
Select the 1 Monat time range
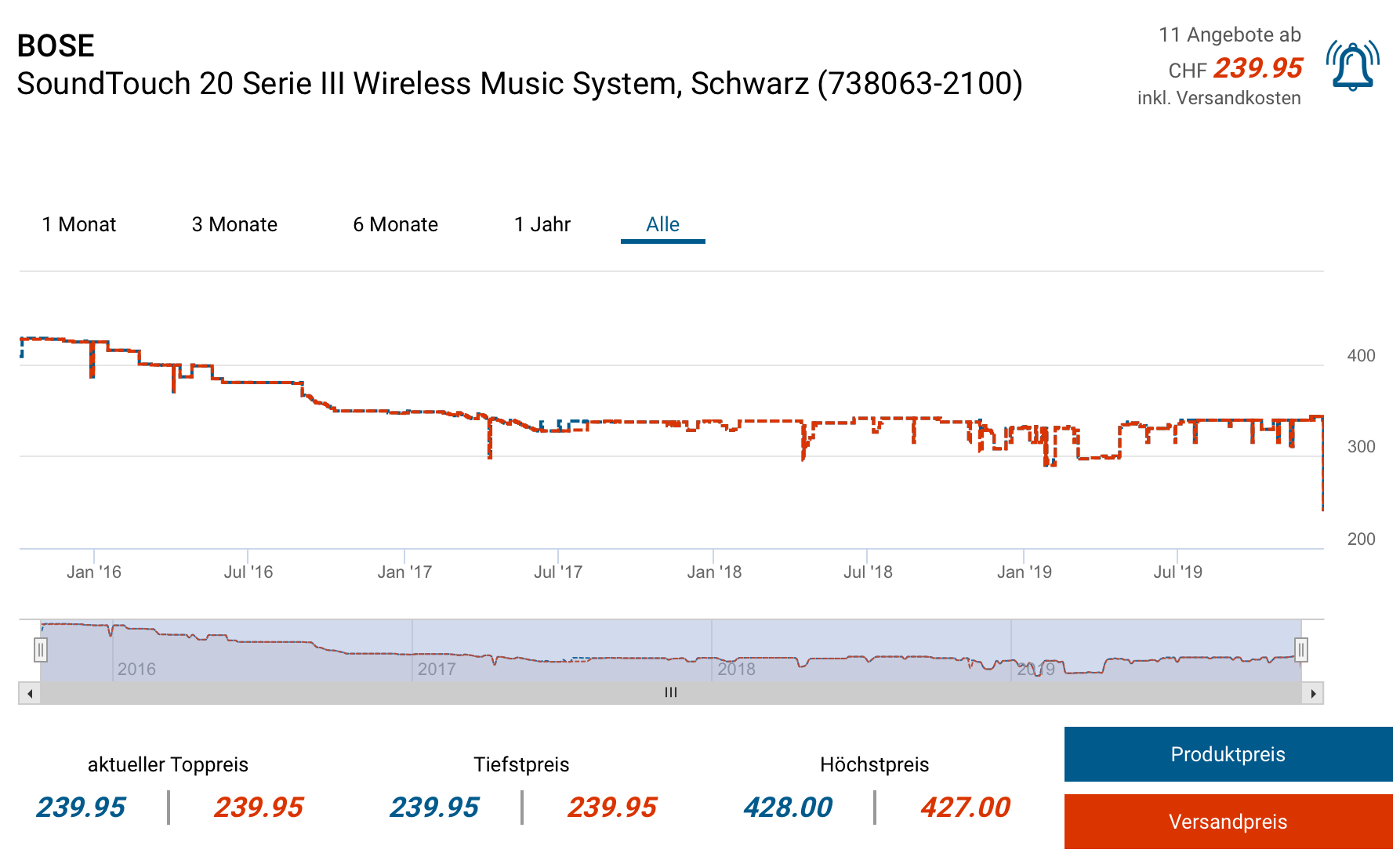click(x=79, y=225)
